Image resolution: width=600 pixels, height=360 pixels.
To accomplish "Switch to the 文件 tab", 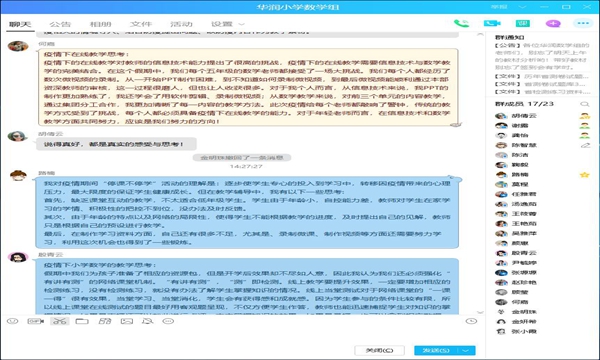I will (x=140, y=24).
